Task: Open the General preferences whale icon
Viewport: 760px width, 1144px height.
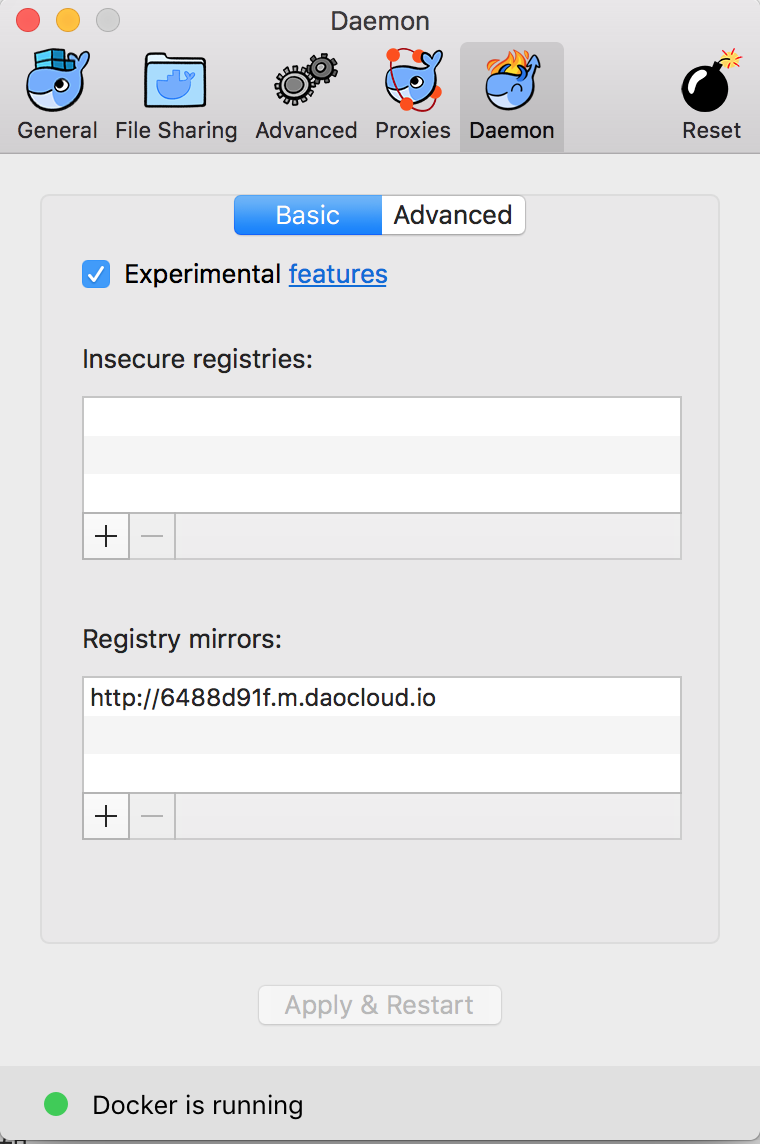Action: click(57, 81)
